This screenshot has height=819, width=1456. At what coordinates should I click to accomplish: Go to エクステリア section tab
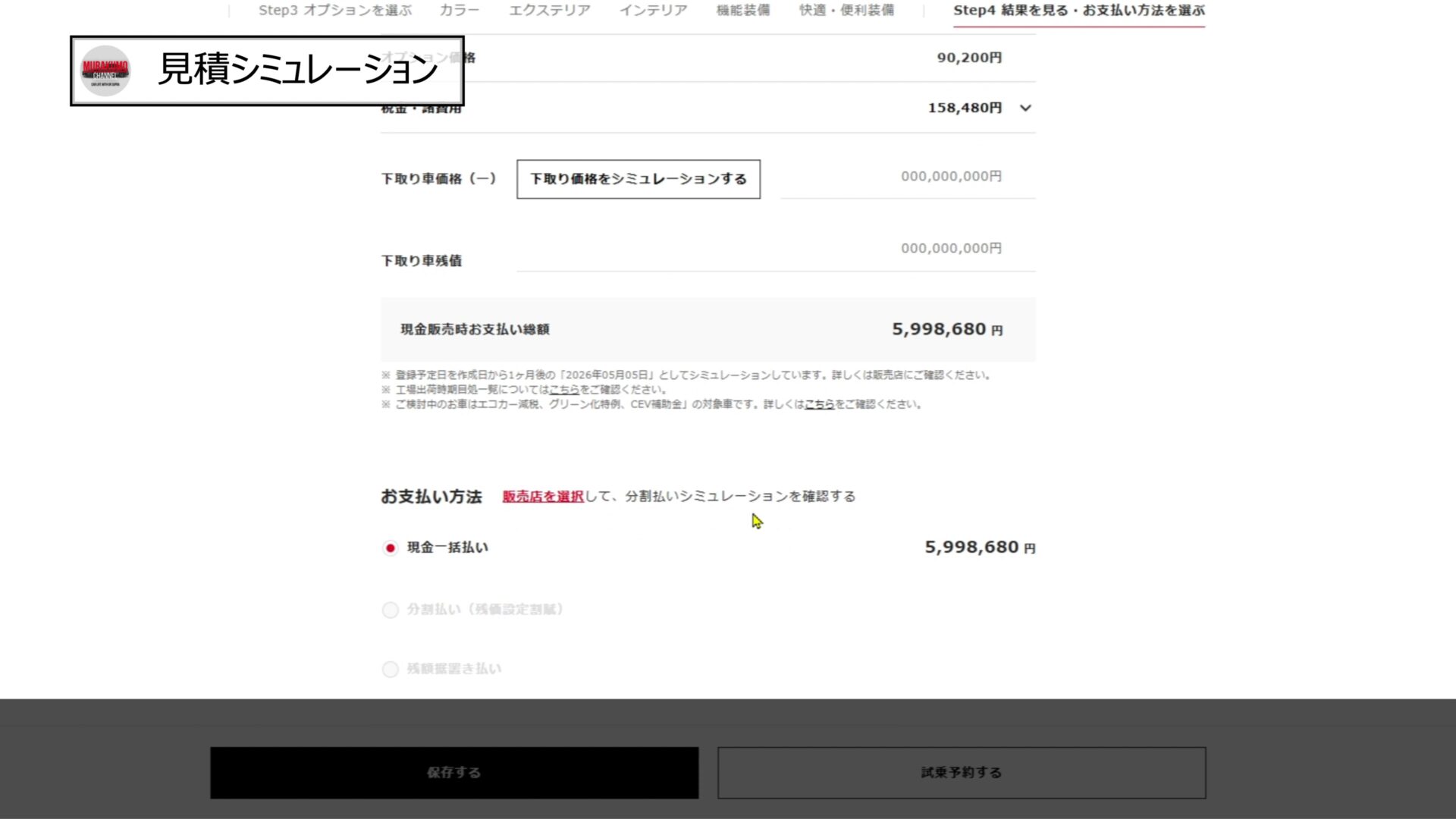549,11
